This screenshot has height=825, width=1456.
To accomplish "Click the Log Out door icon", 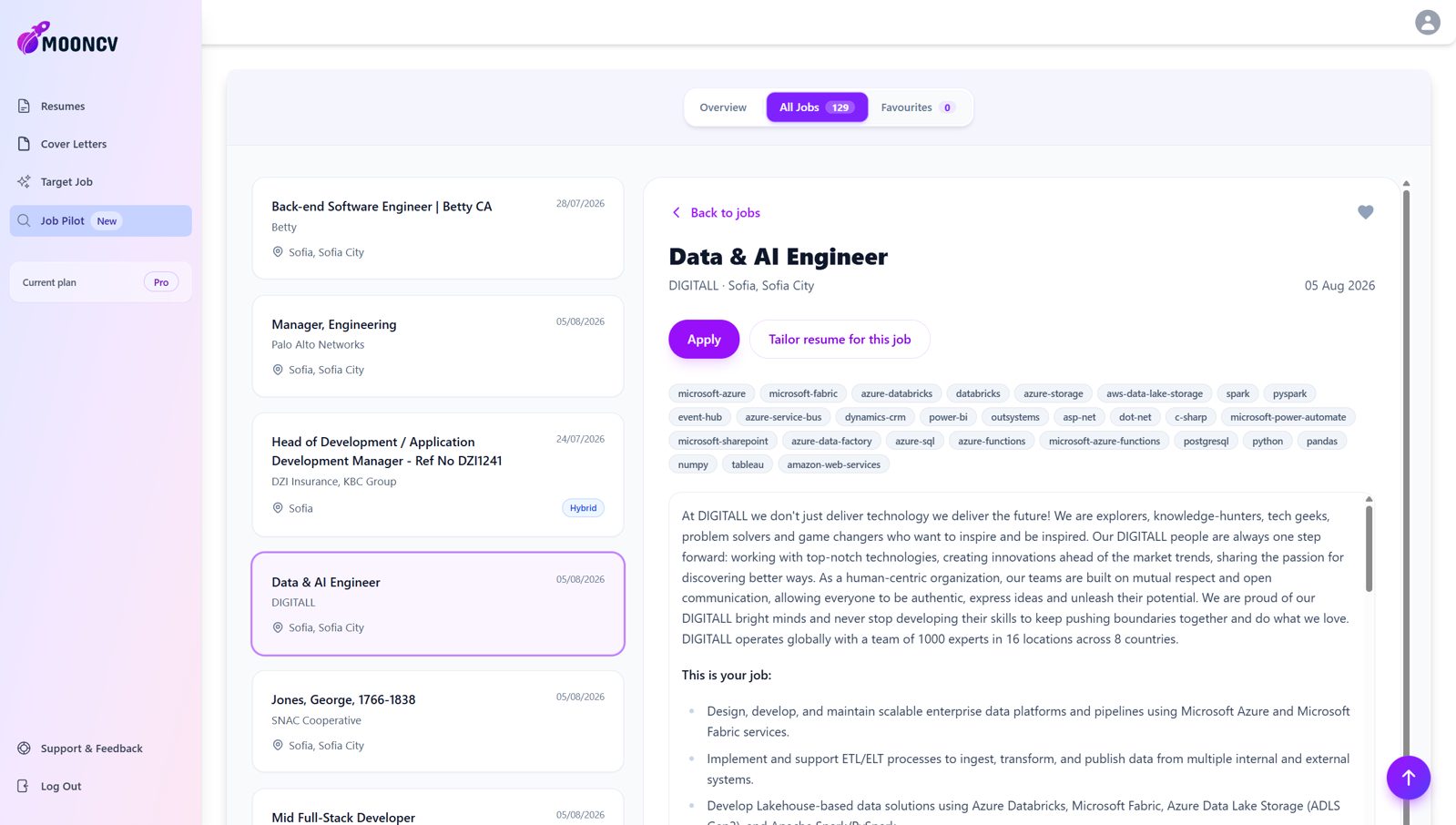I will point(24,786).
